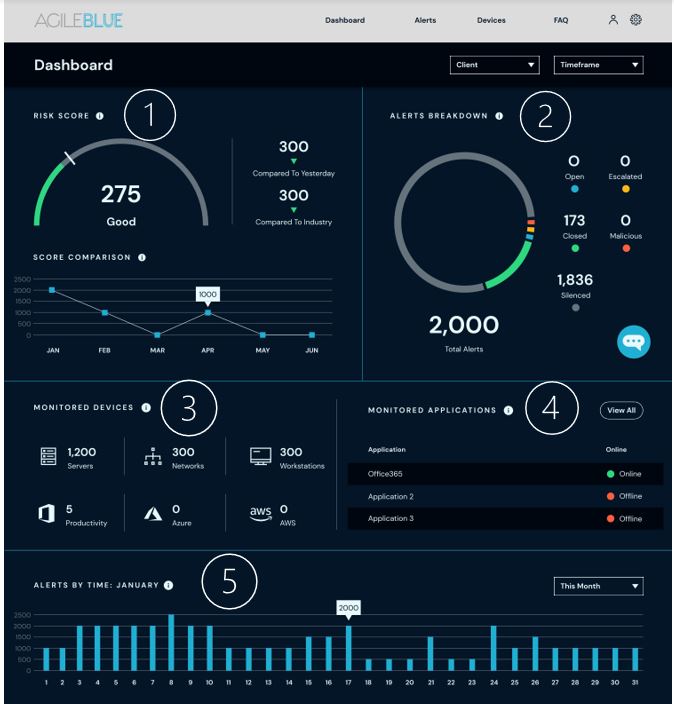Click the Risk Score info icon

100,116
